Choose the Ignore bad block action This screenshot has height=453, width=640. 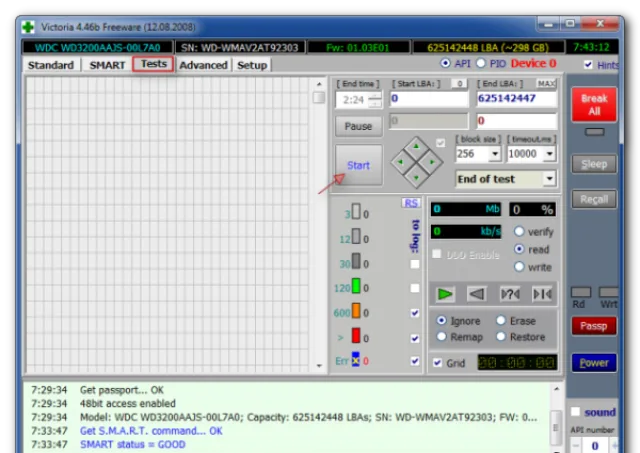pos(441,320)
